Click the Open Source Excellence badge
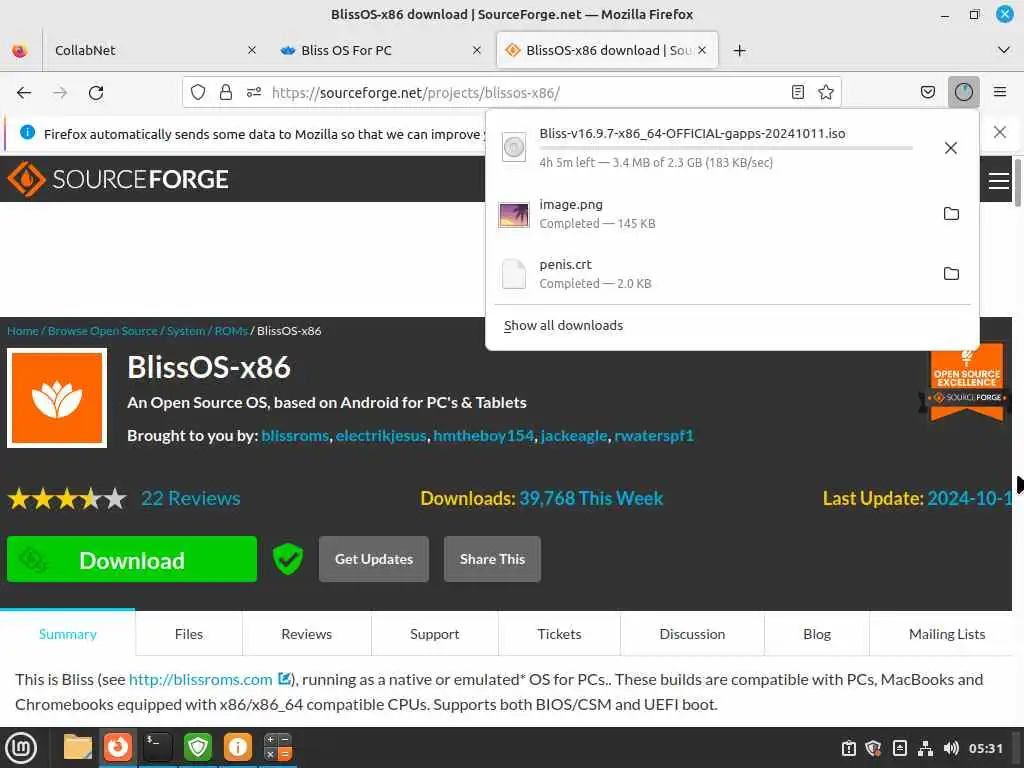 point(966,382)
